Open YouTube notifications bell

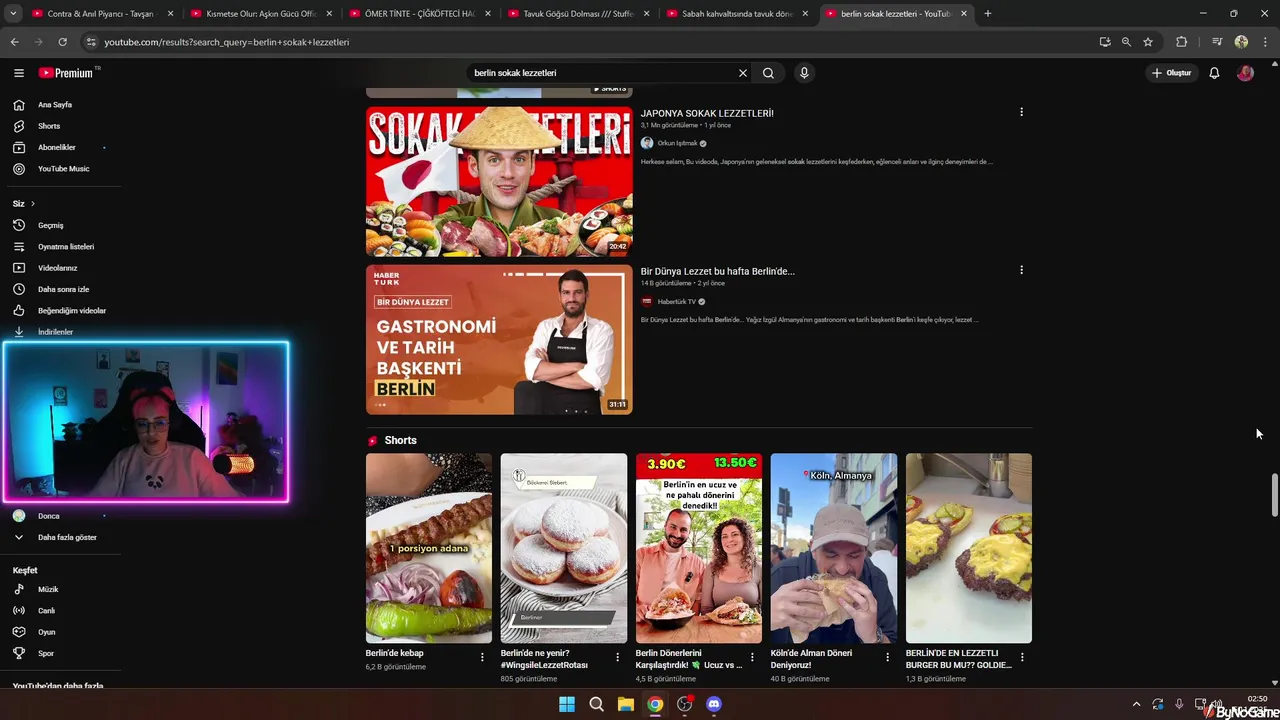1214,73
